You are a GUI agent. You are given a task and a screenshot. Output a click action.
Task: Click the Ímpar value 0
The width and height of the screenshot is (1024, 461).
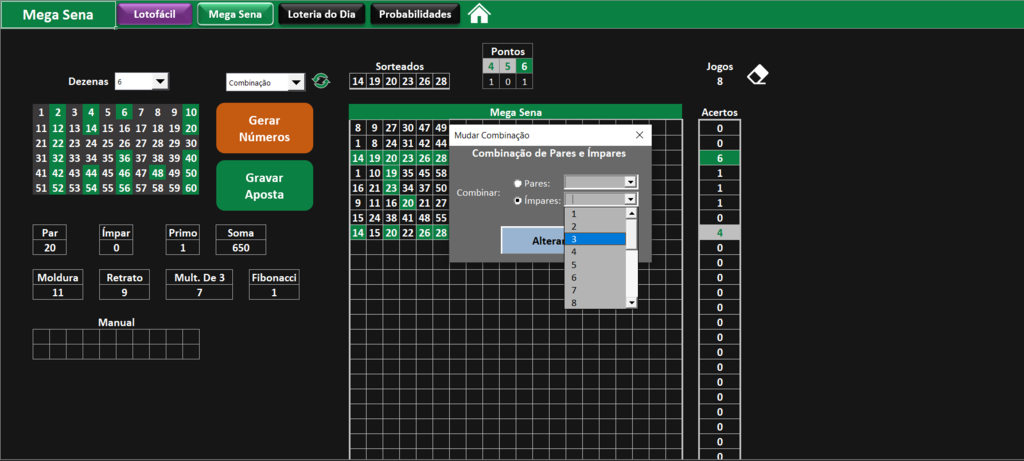tap(116, 247)
